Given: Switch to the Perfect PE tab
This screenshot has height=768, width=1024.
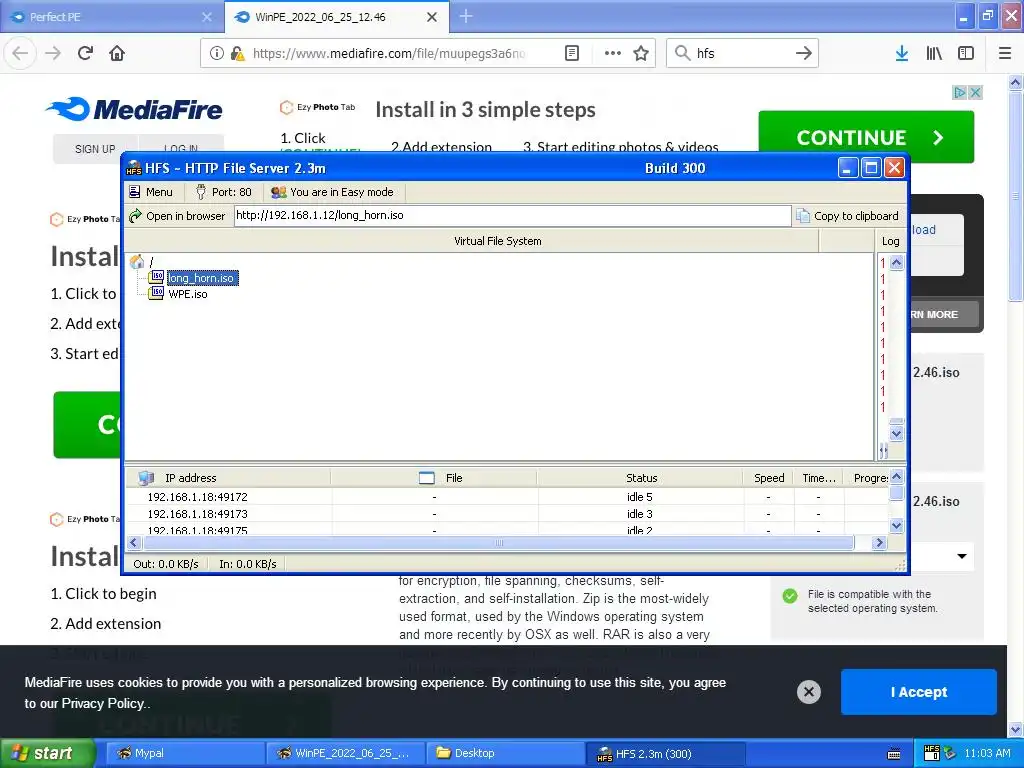Looking at the screenshot, I should [111, 17].
